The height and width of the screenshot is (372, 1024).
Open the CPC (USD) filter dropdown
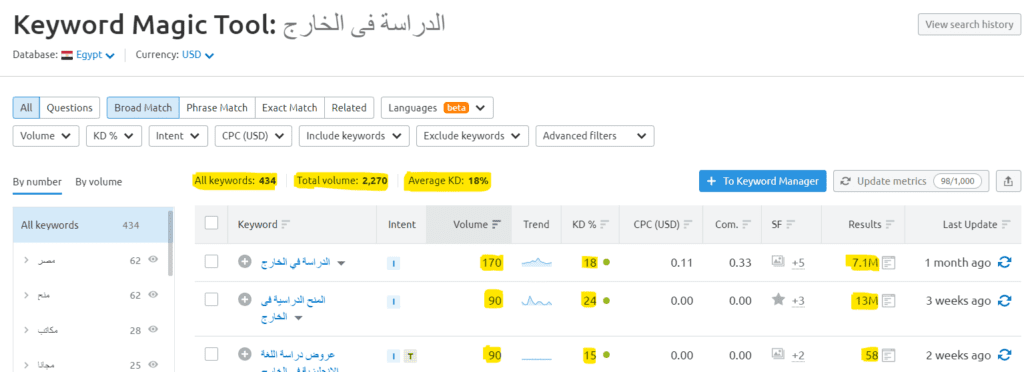[x=253, y=136]
